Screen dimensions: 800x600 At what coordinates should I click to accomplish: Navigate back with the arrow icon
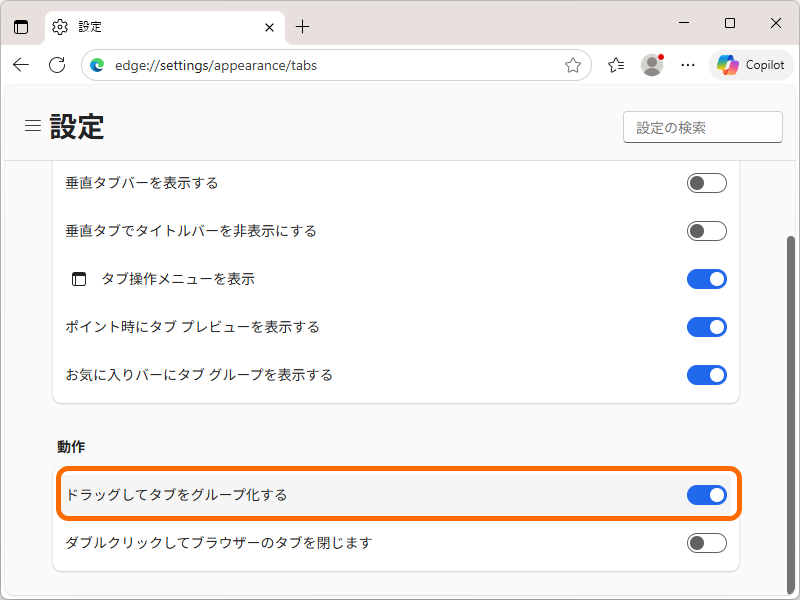click(x=21, y=64)
